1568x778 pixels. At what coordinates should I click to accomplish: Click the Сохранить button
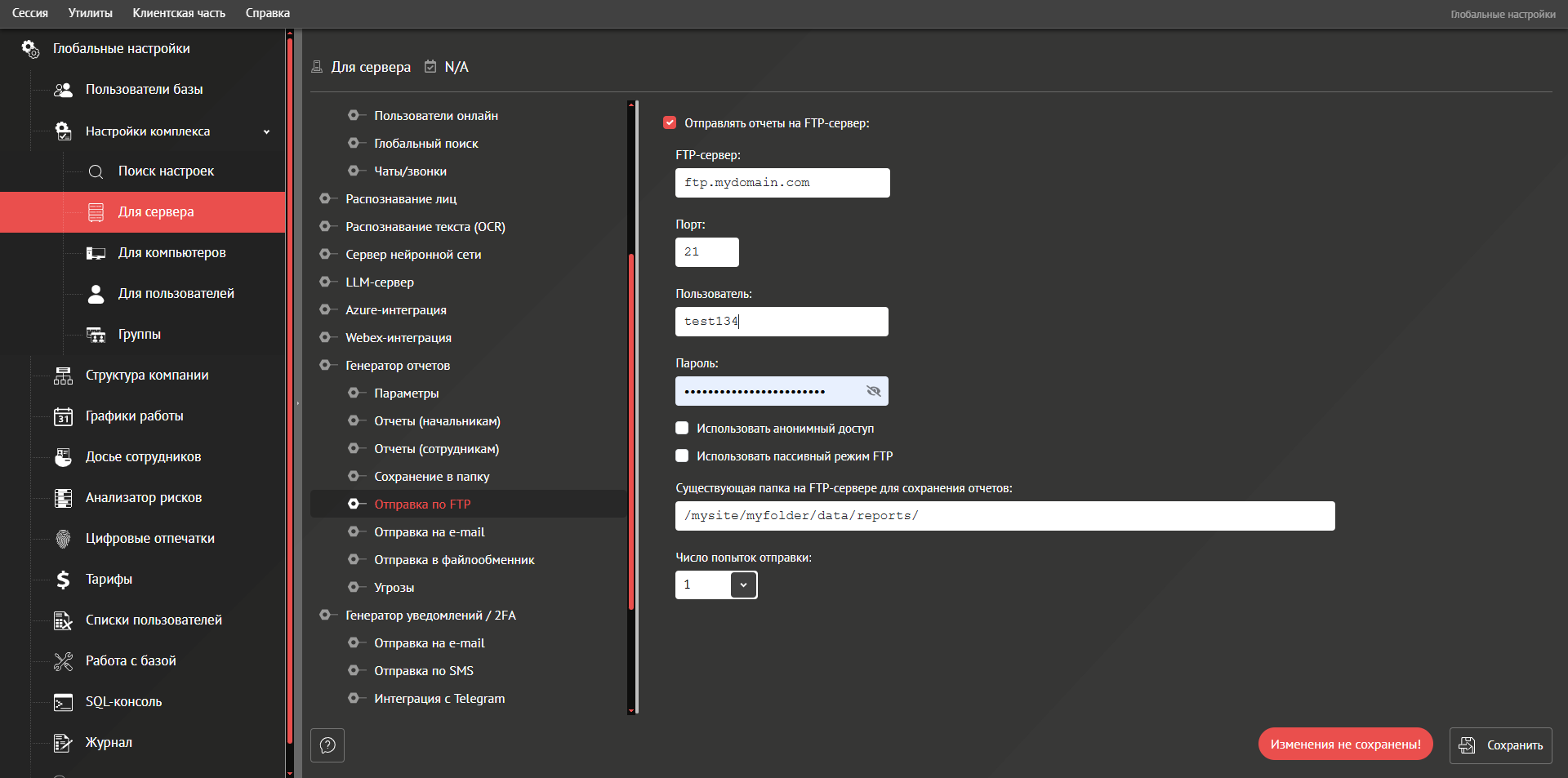pos(1500,745)
